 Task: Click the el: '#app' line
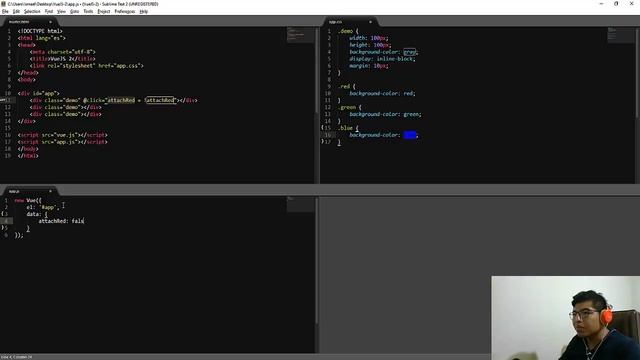coord(43,207)
